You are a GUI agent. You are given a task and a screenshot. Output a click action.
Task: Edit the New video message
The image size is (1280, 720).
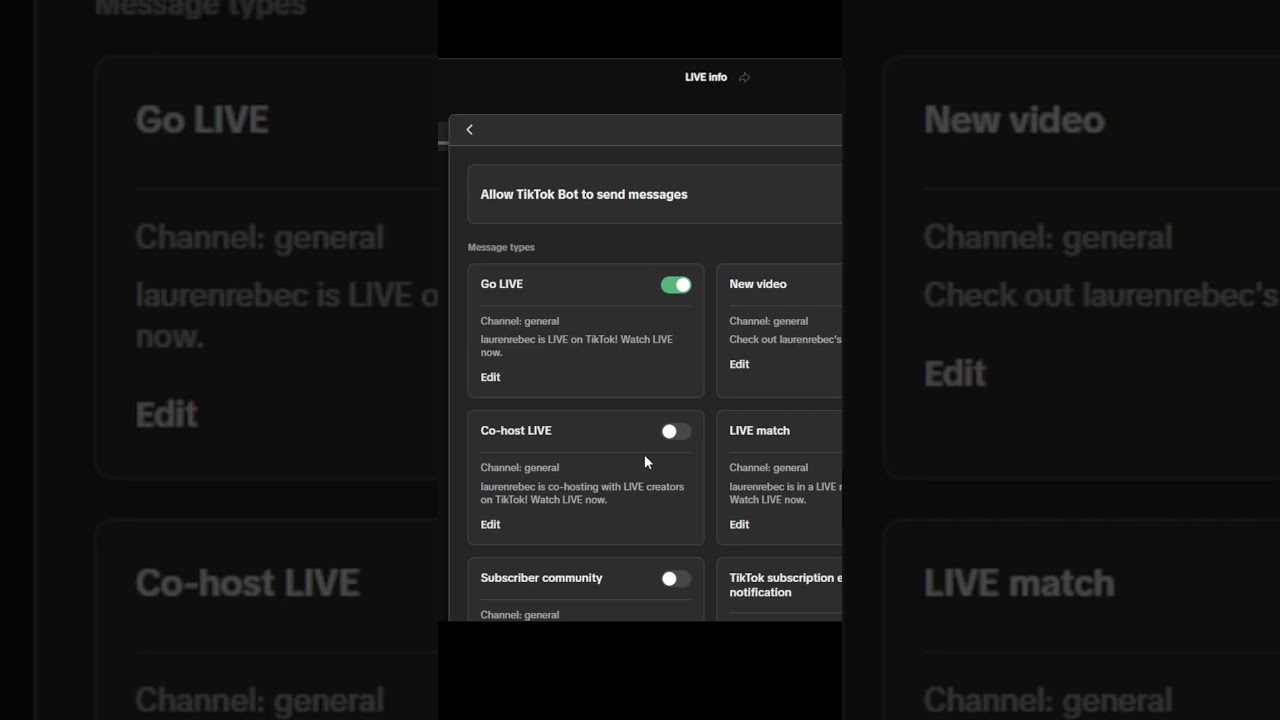click(x=739, y=364)
